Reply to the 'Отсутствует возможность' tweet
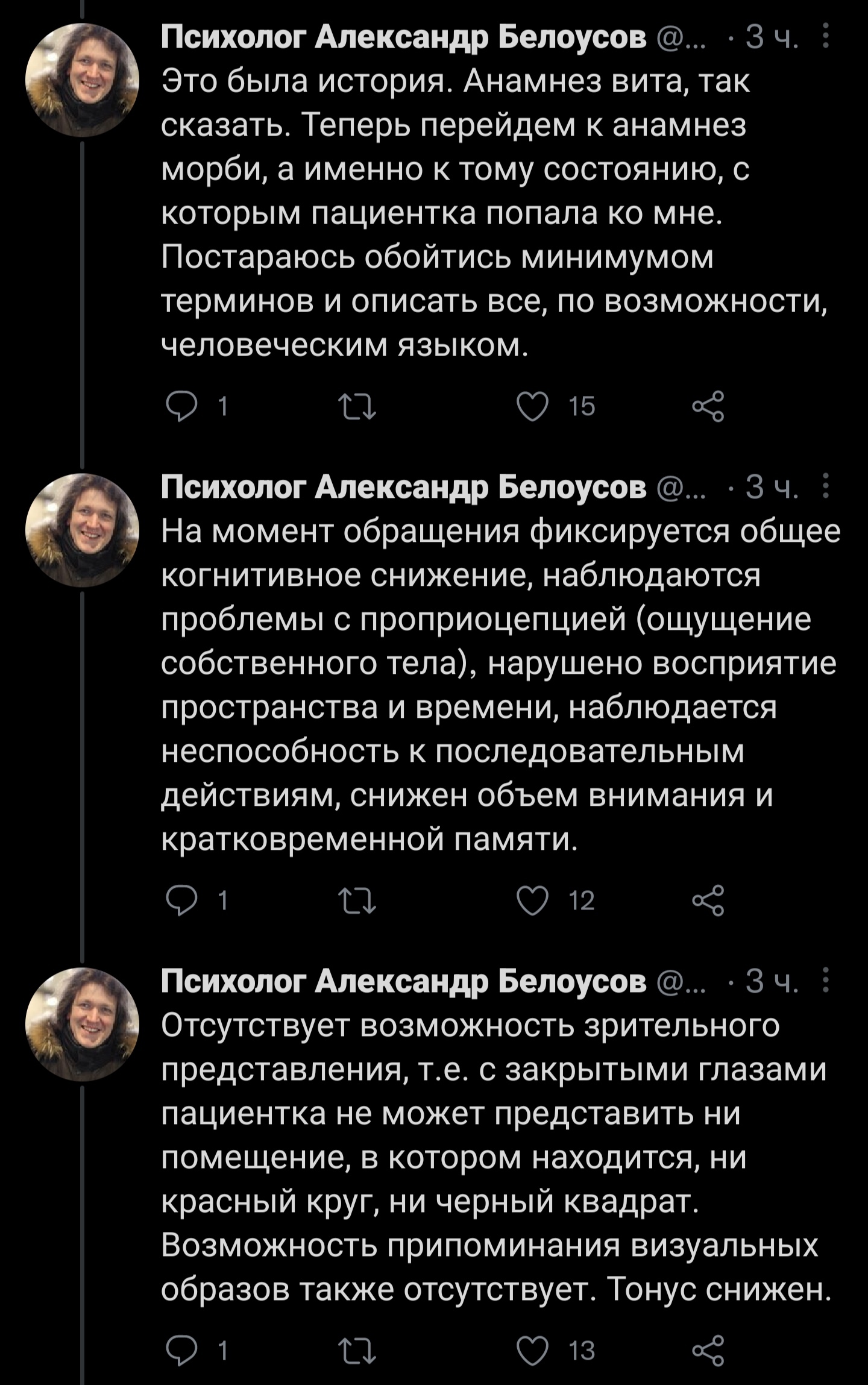The image size is (868, 1385). coord(181,1351)
